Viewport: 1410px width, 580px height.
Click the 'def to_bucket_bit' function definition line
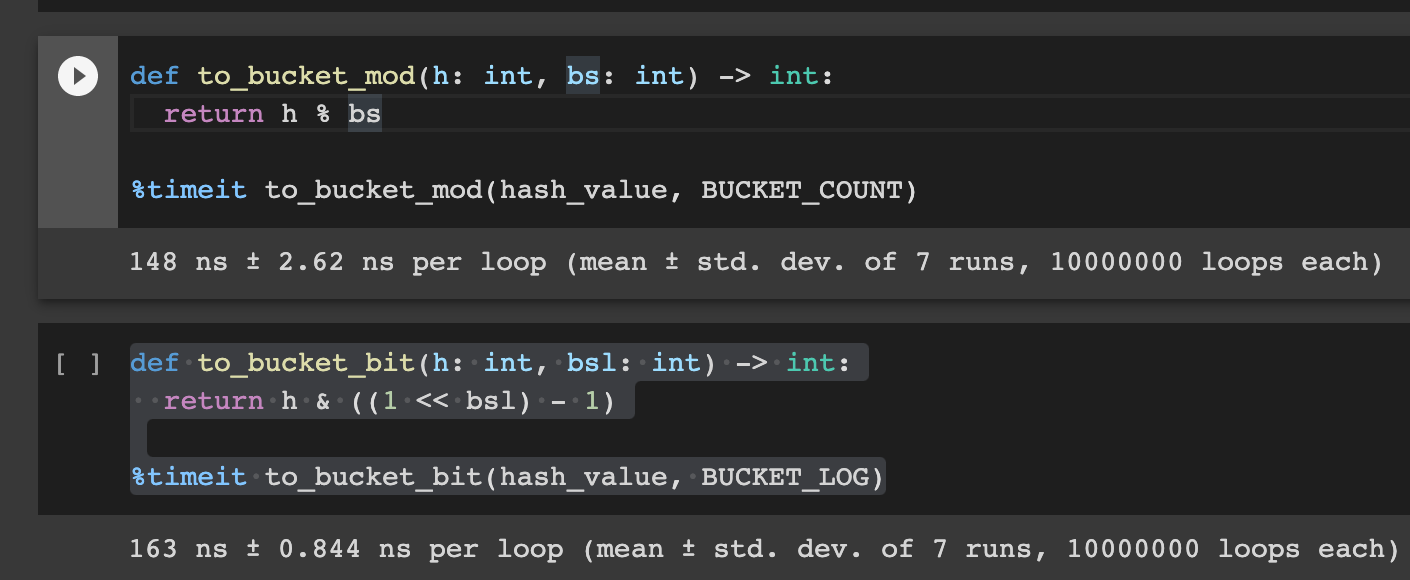490,363
